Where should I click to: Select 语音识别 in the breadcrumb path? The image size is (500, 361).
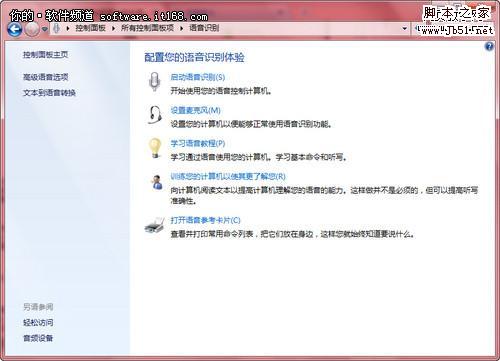coord(204,28)
